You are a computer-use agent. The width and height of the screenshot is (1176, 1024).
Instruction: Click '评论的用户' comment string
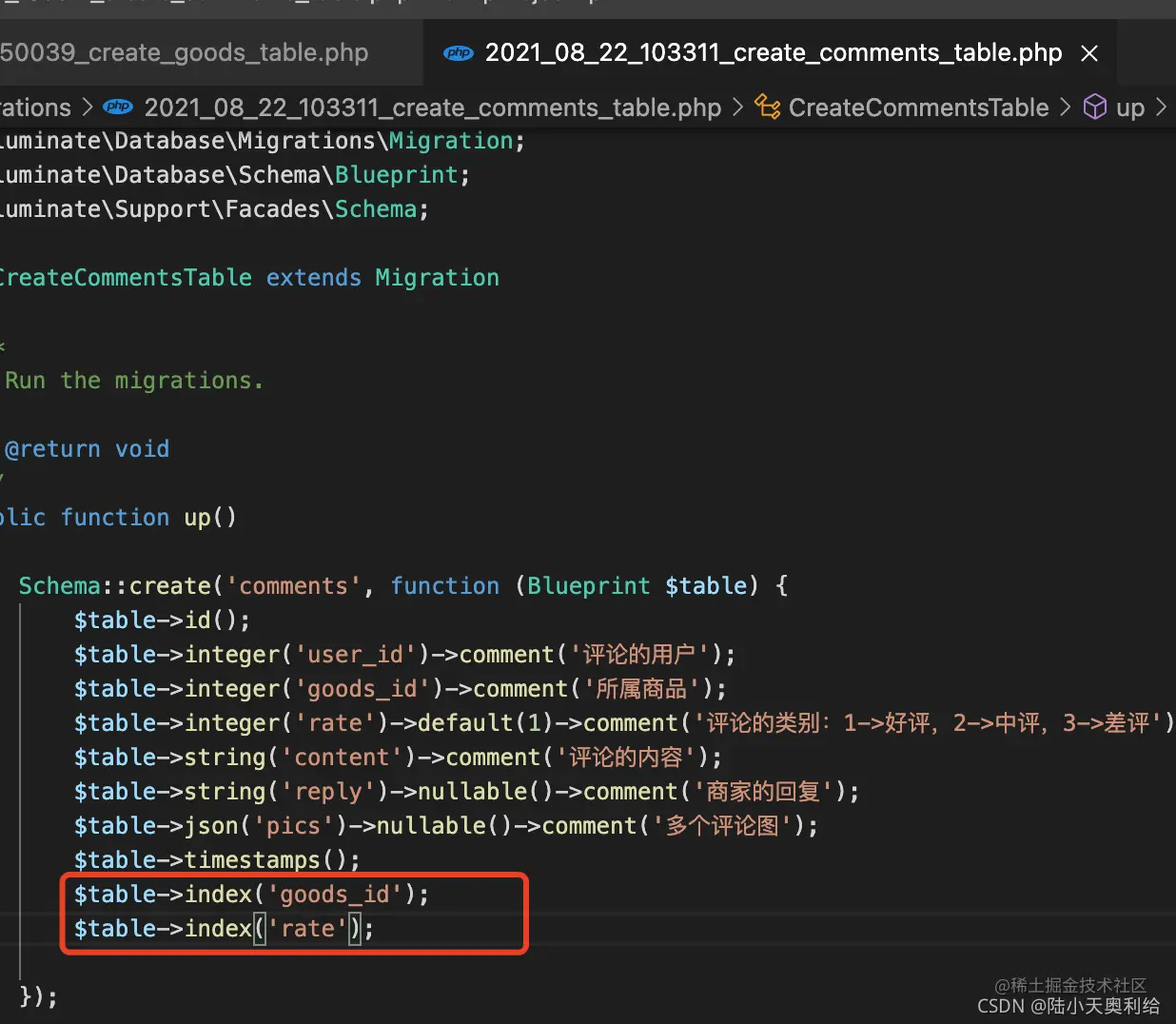(638, 655)
